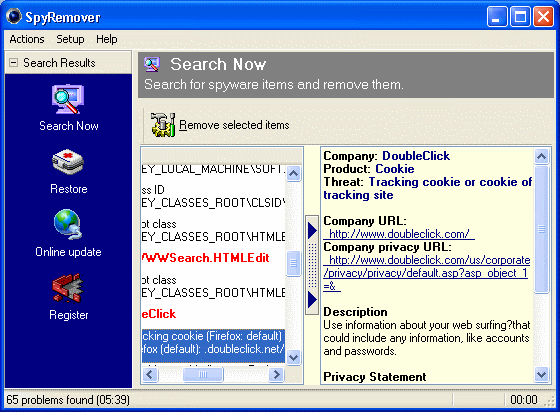Select the WWSearch.HTMLEdit red entry
The image size is (560, 412).
206,258
